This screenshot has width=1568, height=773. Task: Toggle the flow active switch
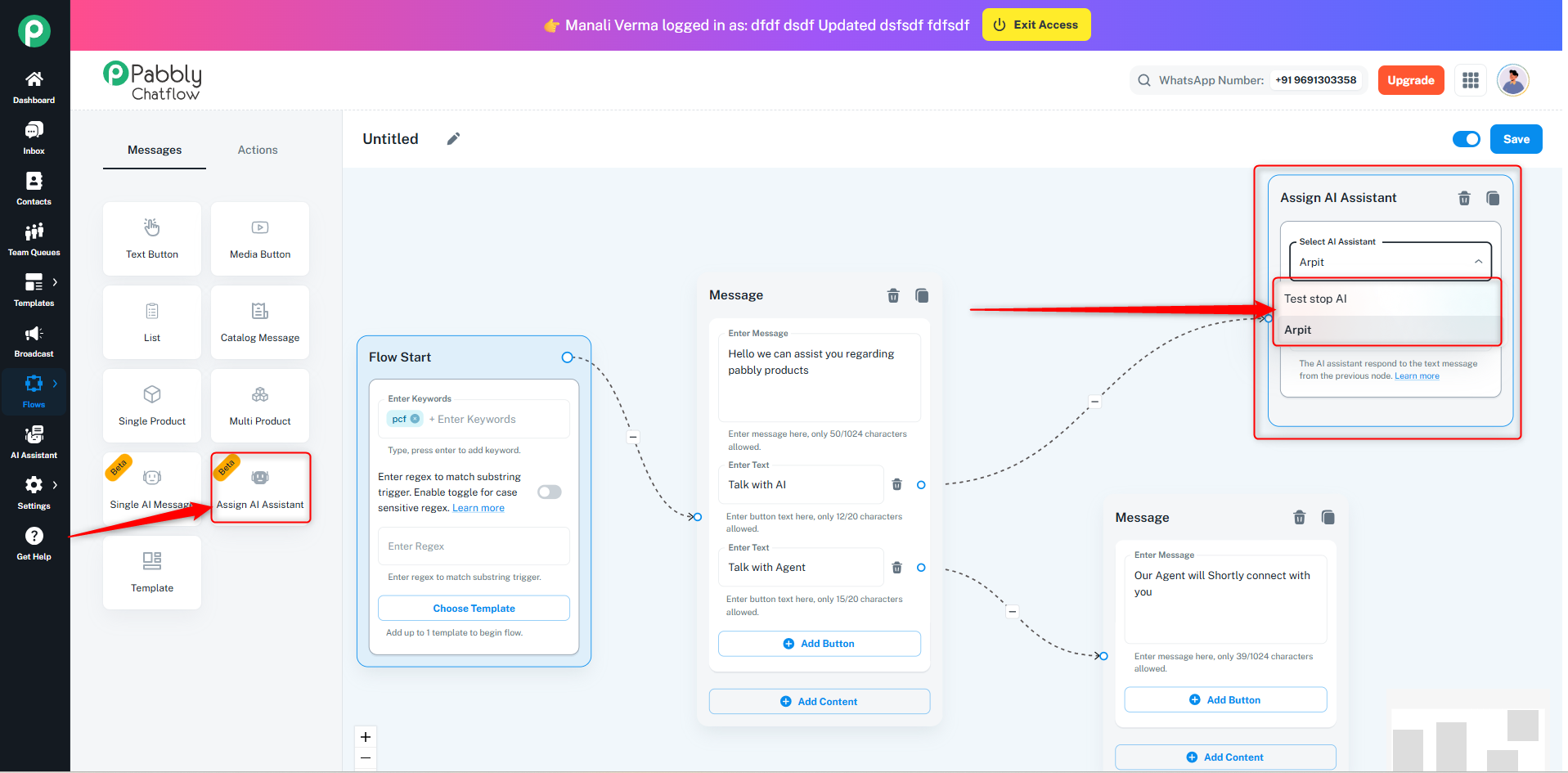click(x=1467, y=139)
